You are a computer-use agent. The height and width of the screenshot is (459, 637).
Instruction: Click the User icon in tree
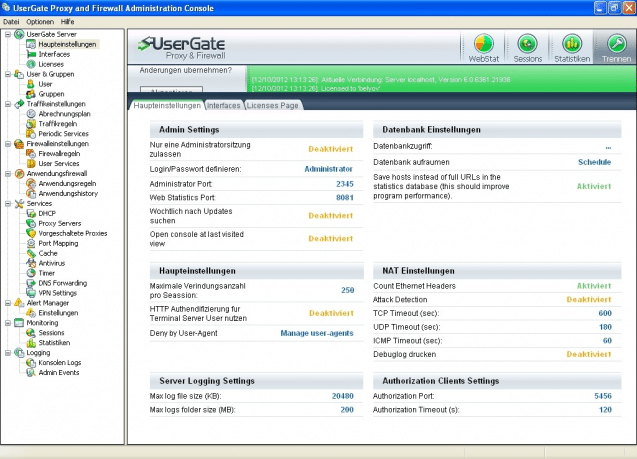tap(31, 84)
